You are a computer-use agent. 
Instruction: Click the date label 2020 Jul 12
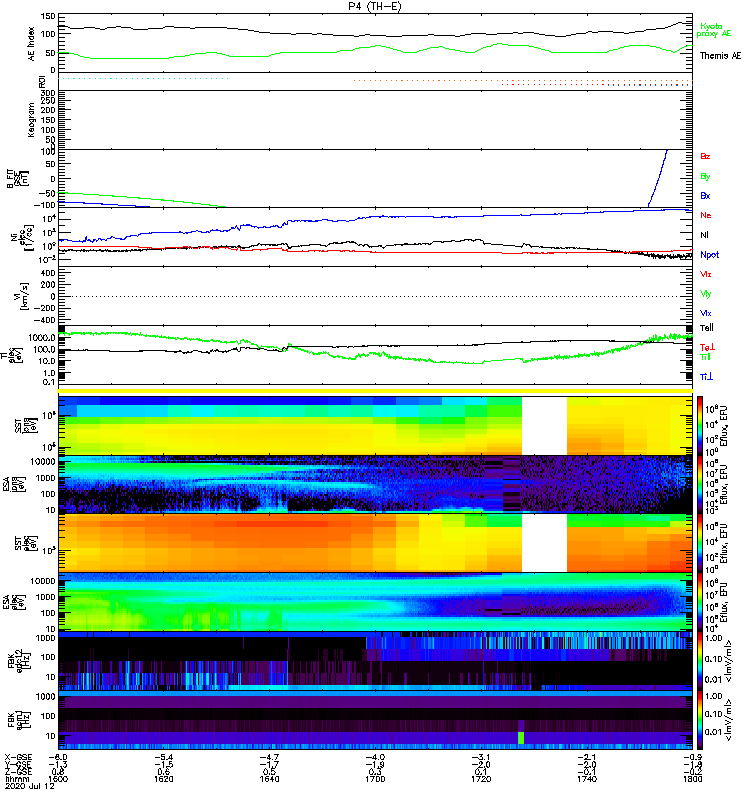[29, 786]
